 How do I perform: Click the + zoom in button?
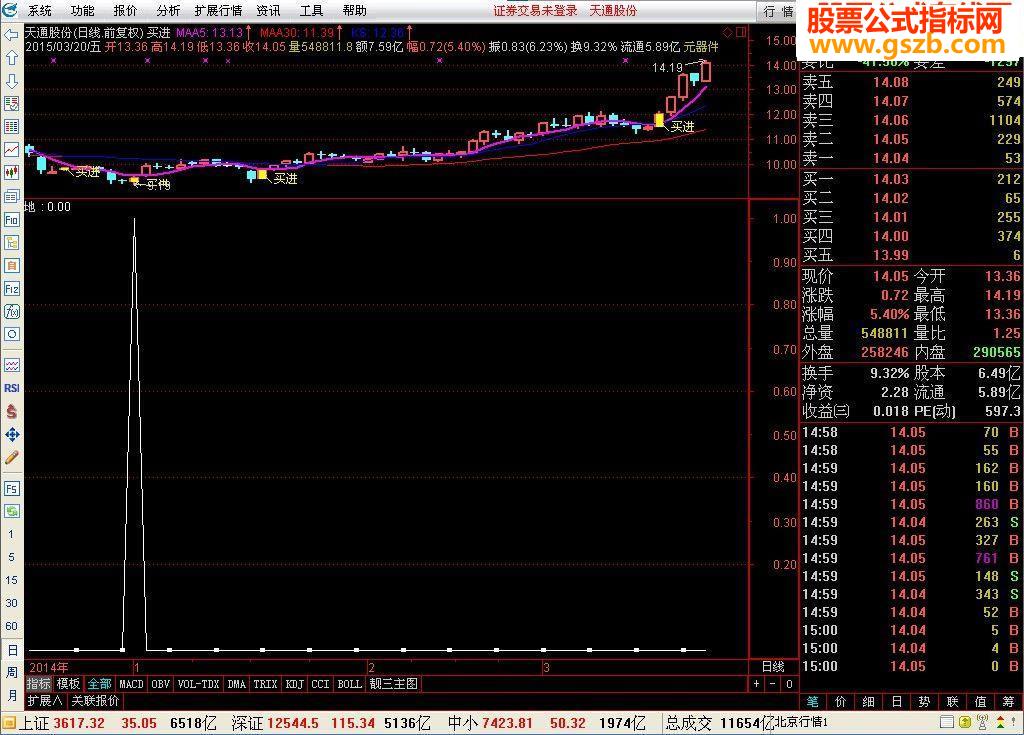pyautogui.click(x=756, y=684)
